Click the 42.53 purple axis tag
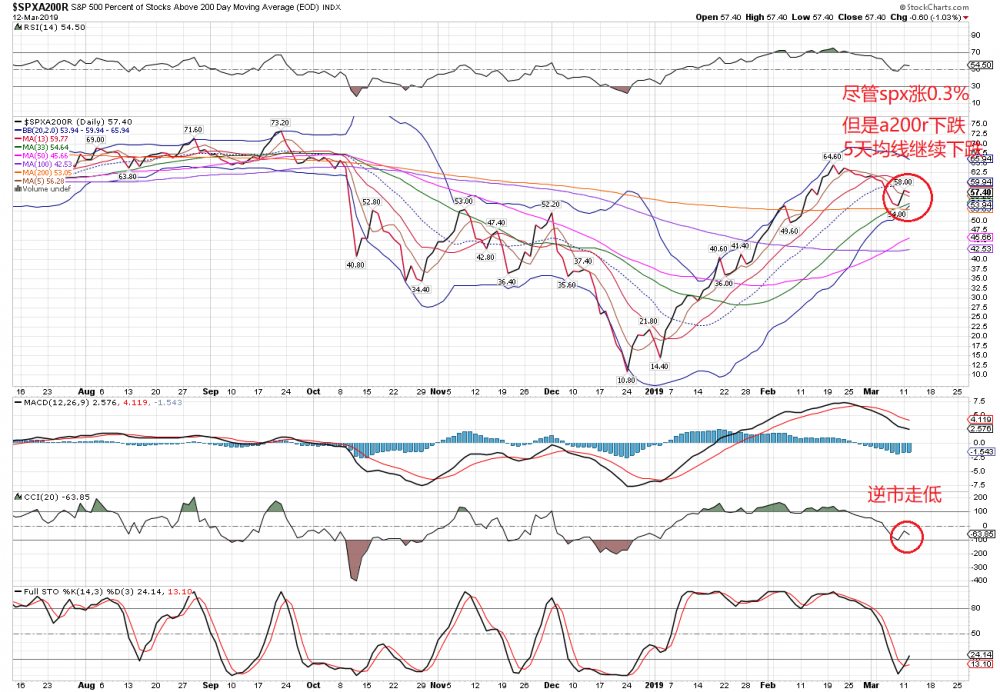 pos(981,249)
